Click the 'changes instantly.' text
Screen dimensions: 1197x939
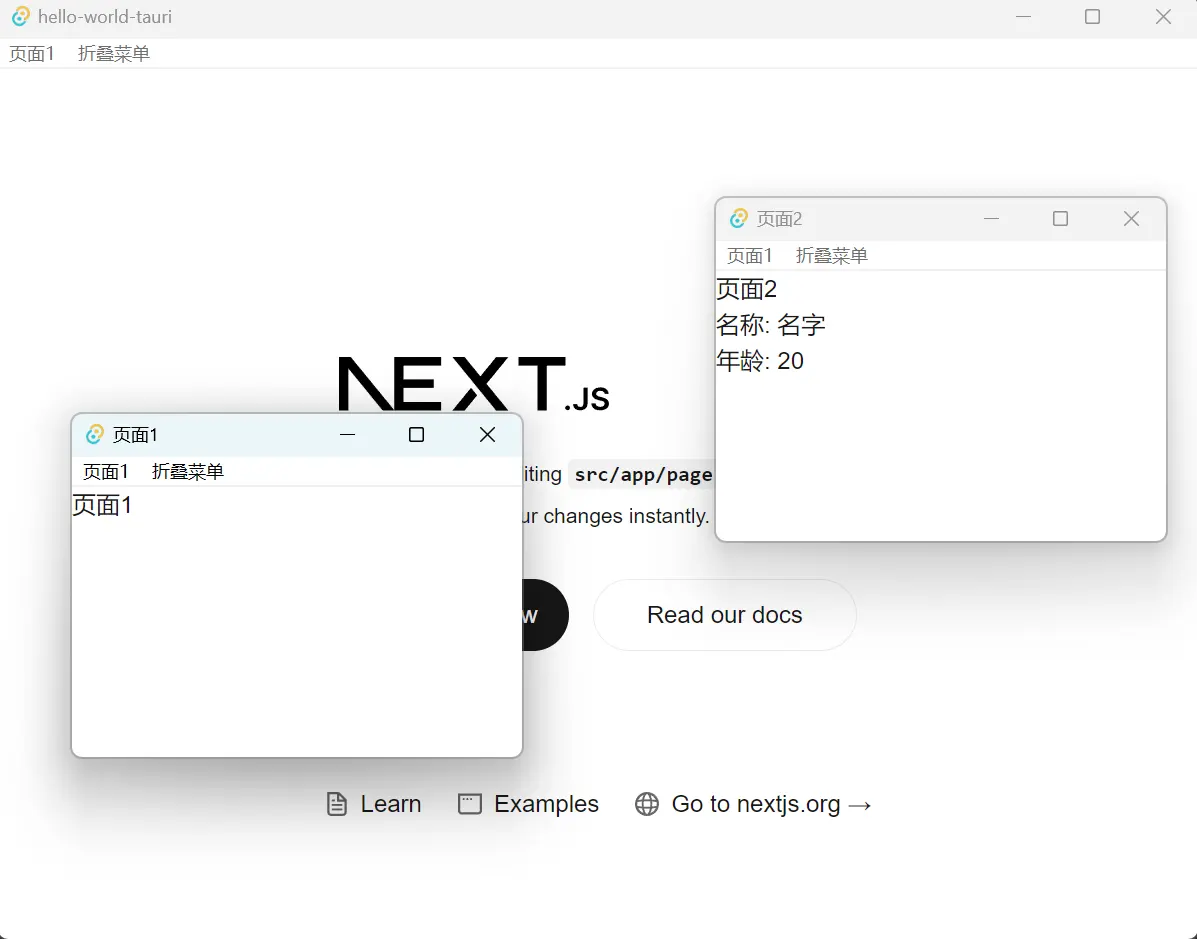626,516
